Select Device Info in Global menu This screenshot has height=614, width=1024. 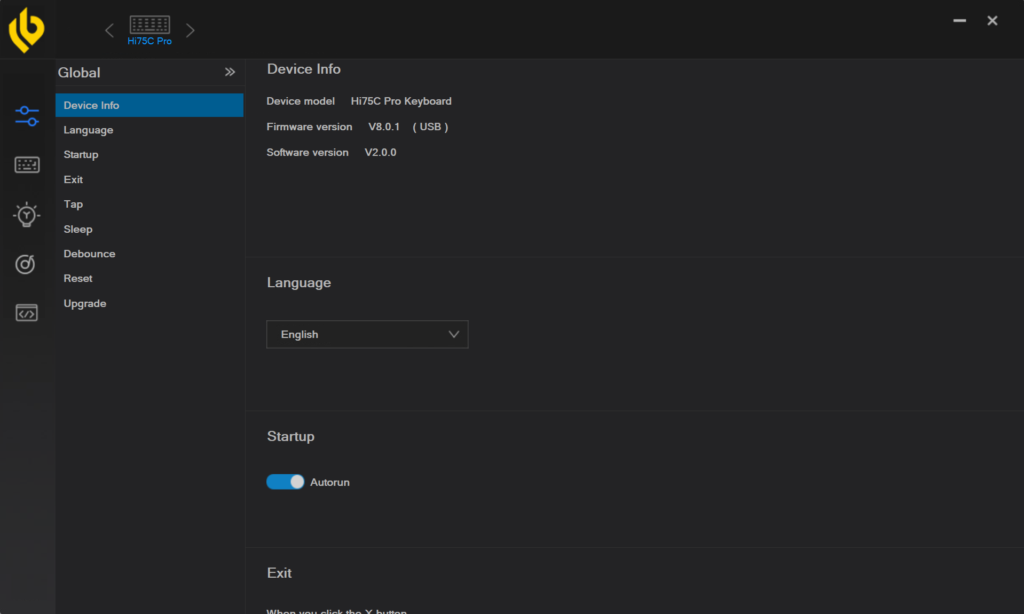[150, 105]
